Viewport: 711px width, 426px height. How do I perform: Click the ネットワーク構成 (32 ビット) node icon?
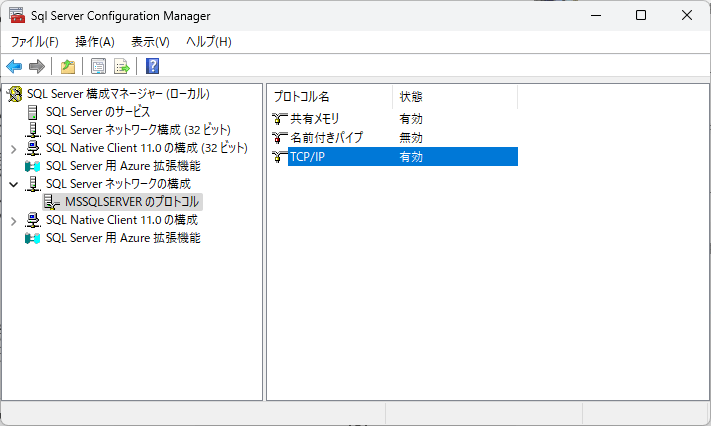(x=32, y=130)
